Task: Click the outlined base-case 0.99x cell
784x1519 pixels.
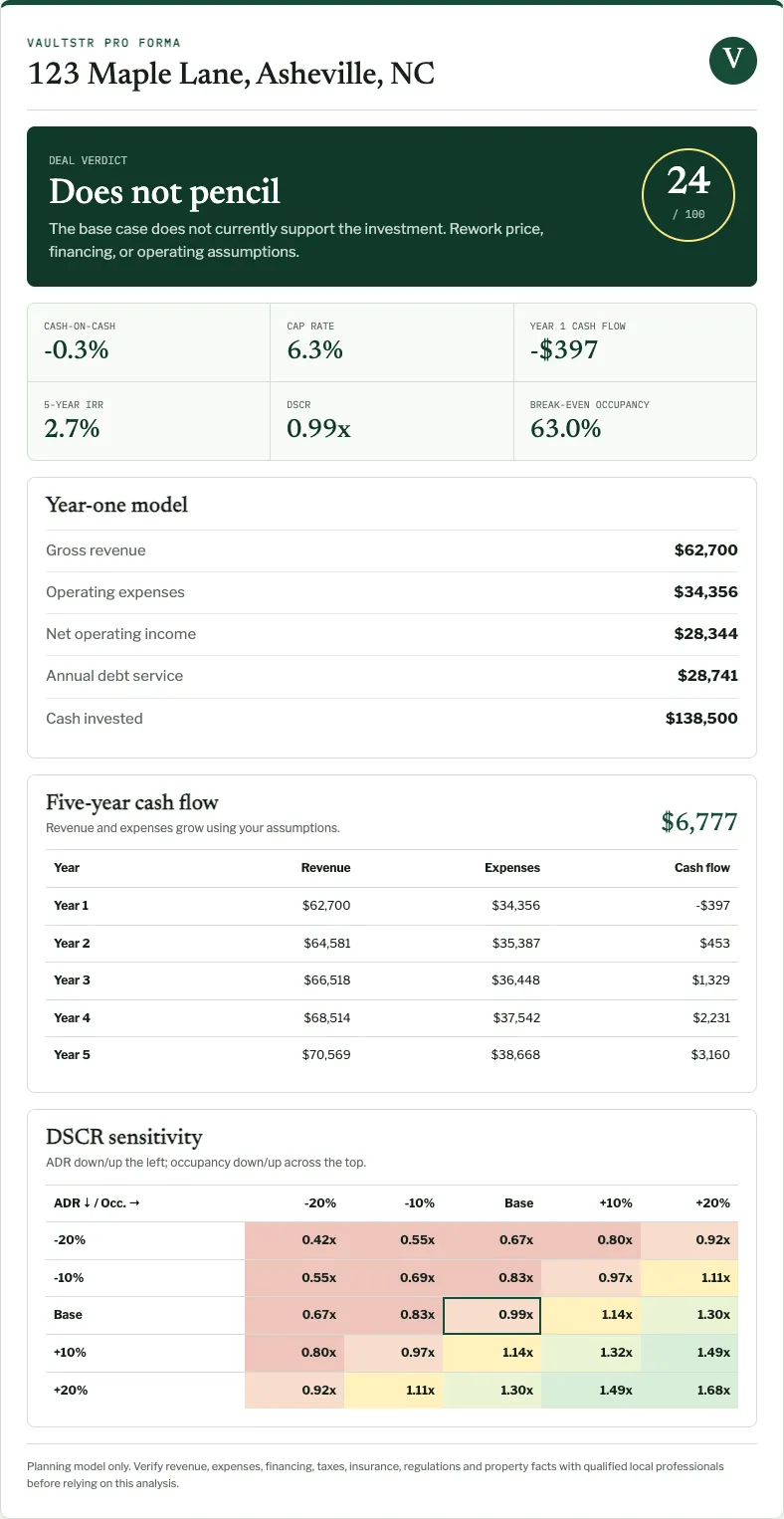Action: 491,1315
